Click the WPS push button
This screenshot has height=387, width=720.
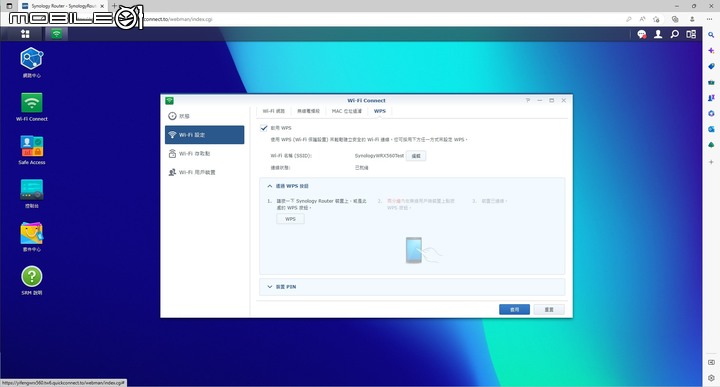(x=290, y=219)
